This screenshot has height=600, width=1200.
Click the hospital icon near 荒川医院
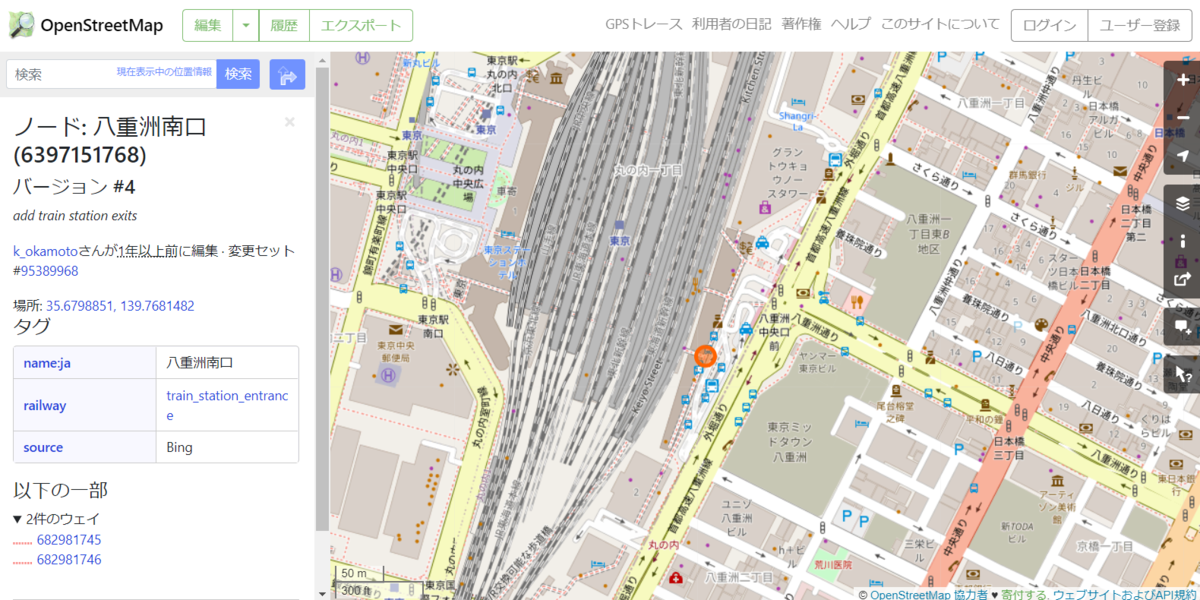(x=677, y=578)
